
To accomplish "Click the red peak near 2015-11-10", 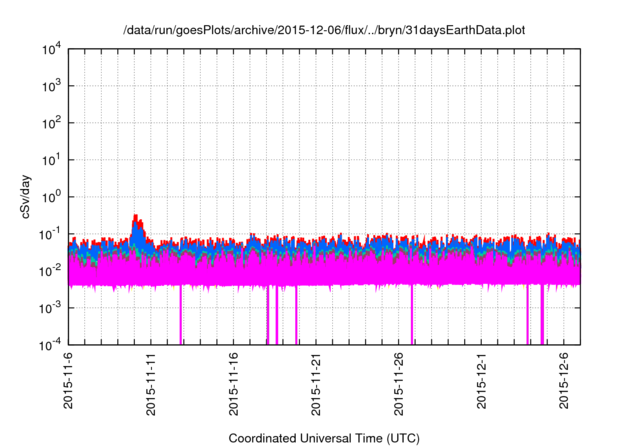I will point(136,218).
